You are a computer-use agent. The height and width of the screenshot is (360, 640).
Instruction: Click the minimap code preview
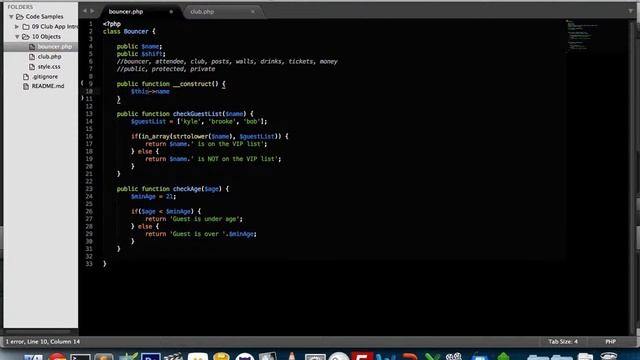[x=582, y=35]
